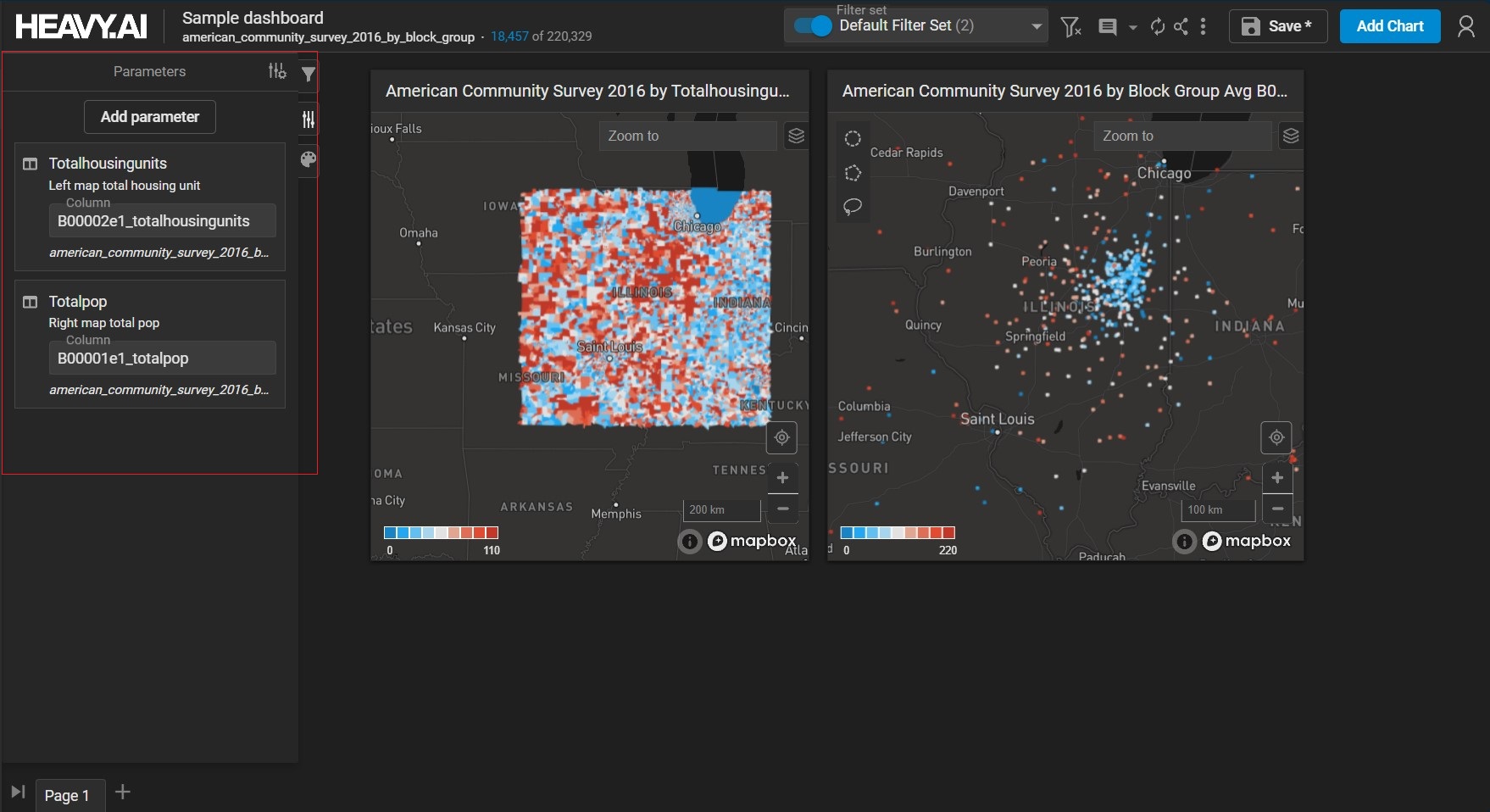1490x812 pixels.
Task: Click recenter location icon on left map
Action: tap(782, 437)
